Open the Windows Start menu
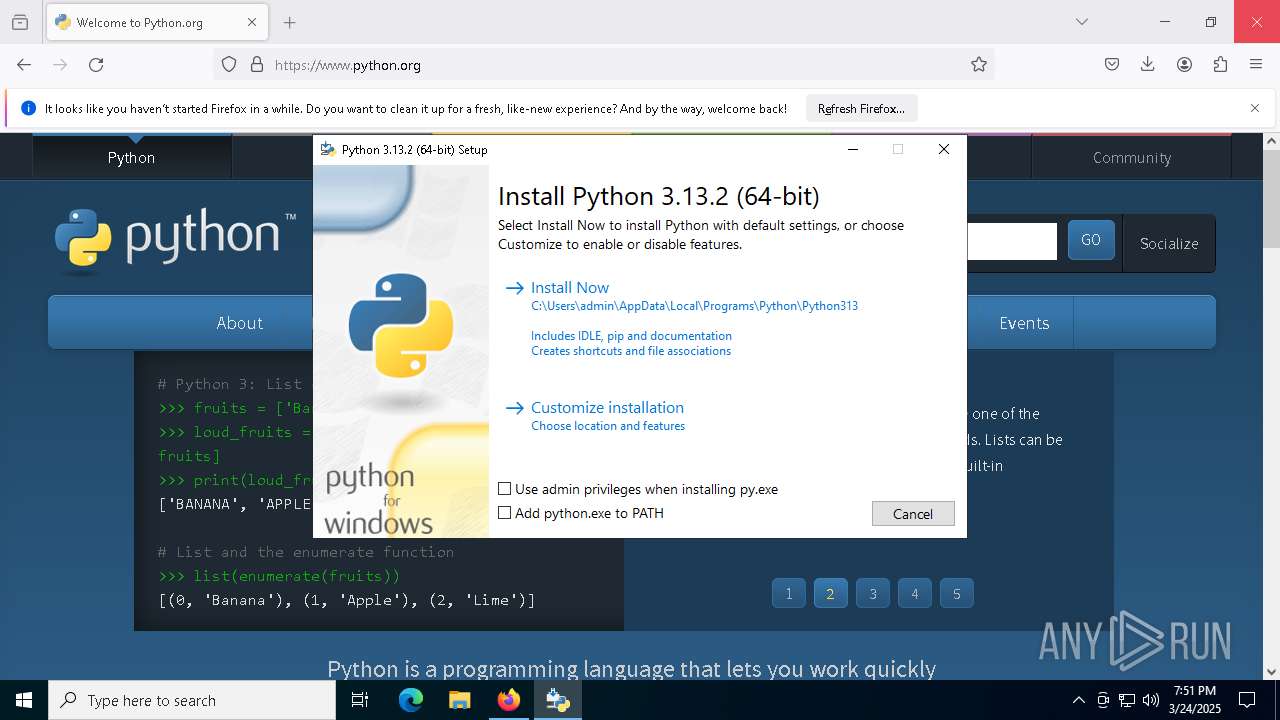 point(24,700)
